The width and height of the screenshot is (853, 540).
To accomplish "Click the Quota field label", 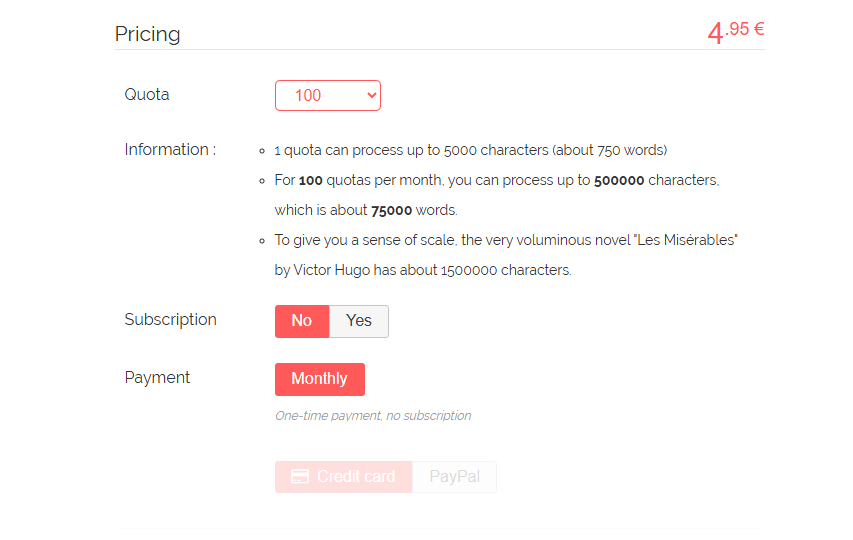I will point(147,95).
